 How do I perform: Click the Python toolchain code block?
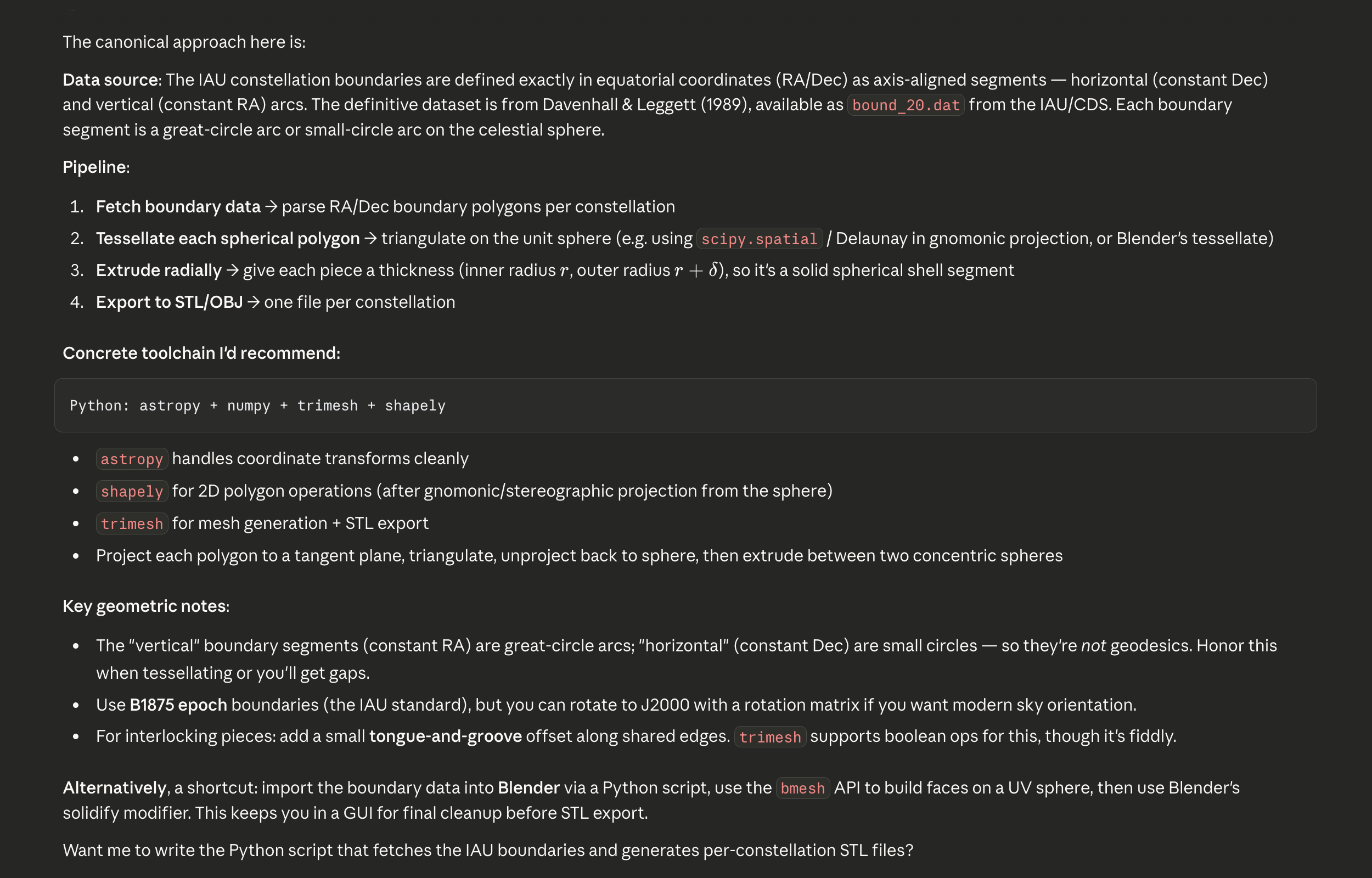click(x=684, y=406)
